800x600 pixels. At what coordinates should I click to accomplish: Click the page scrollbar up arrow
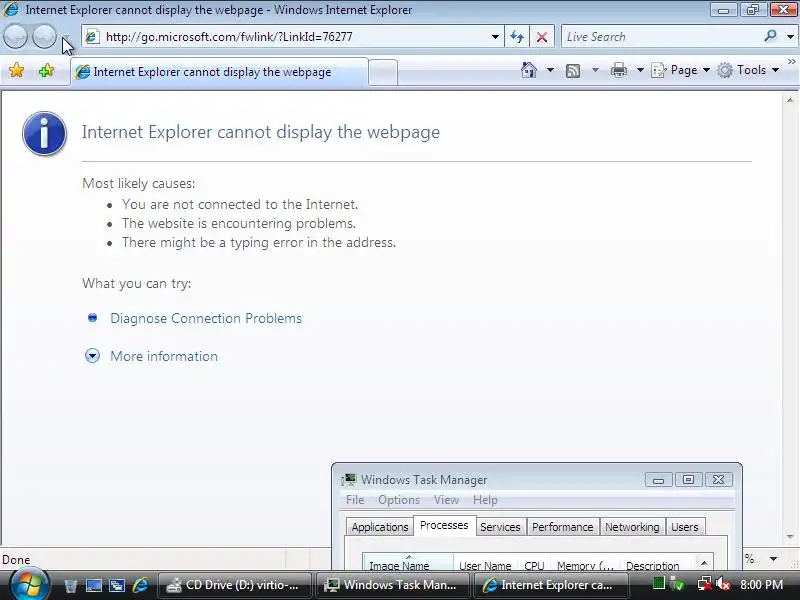pos(790,101)
